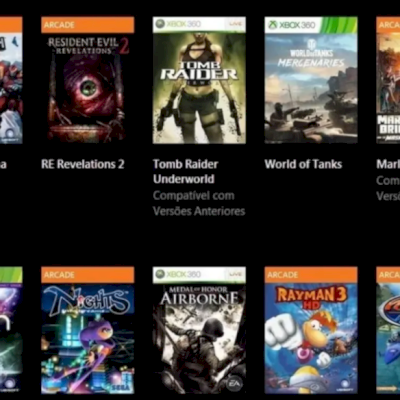The width and height of the screenshot is (400, 400).
Task: Open Medal of Honor Airborne cover
Action: 199,330
